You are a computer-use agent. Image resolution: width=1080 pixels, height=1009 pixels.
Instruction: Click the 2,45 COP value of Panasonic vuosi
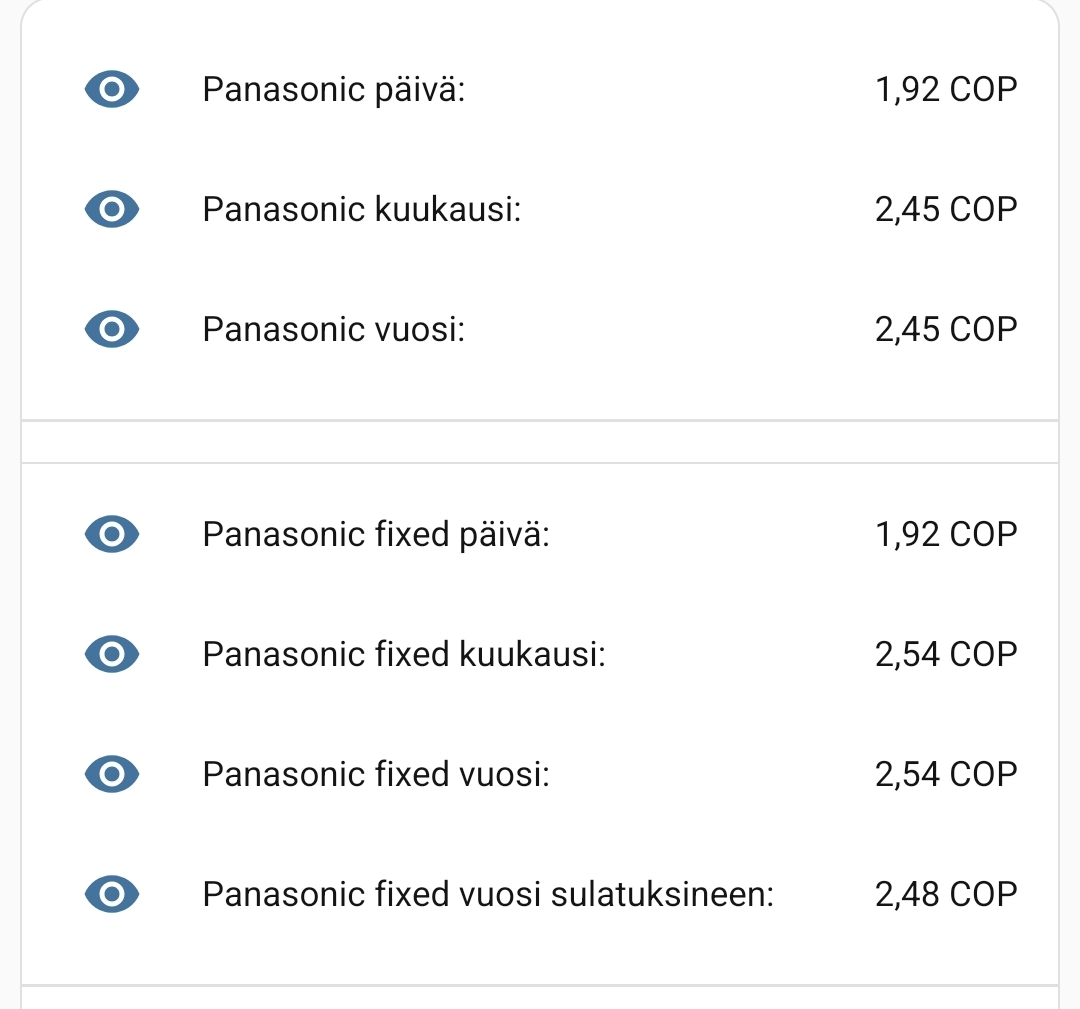945,329
